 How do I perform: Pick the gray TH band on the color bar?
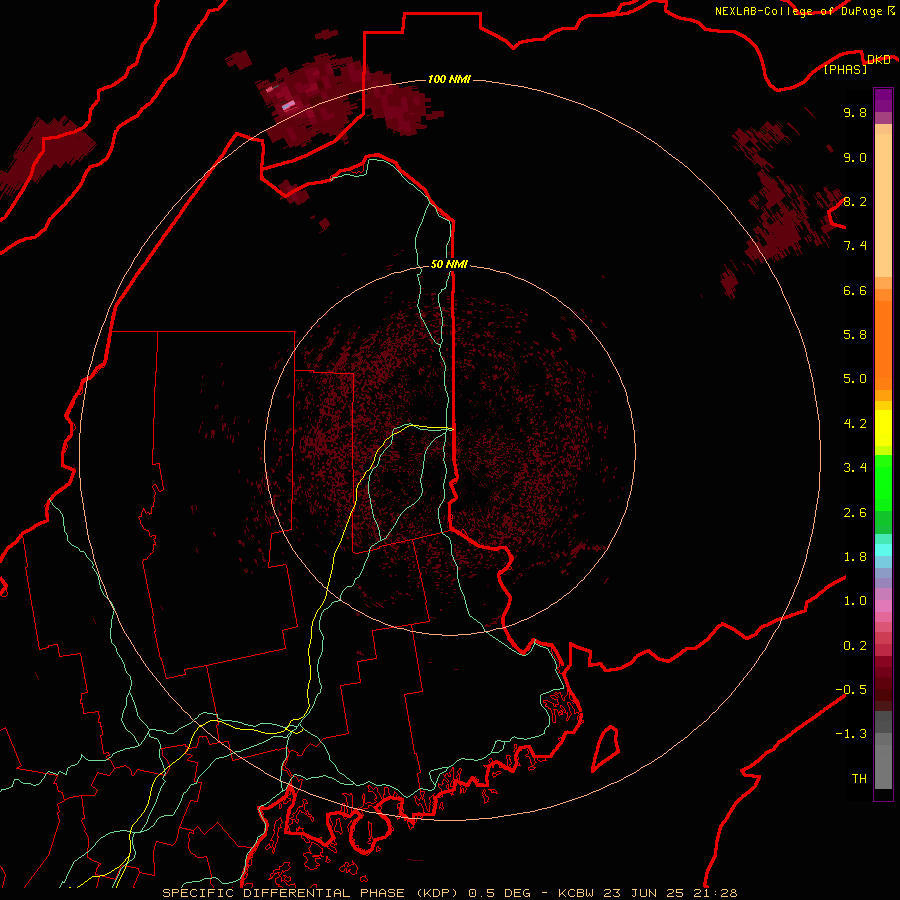883,766
